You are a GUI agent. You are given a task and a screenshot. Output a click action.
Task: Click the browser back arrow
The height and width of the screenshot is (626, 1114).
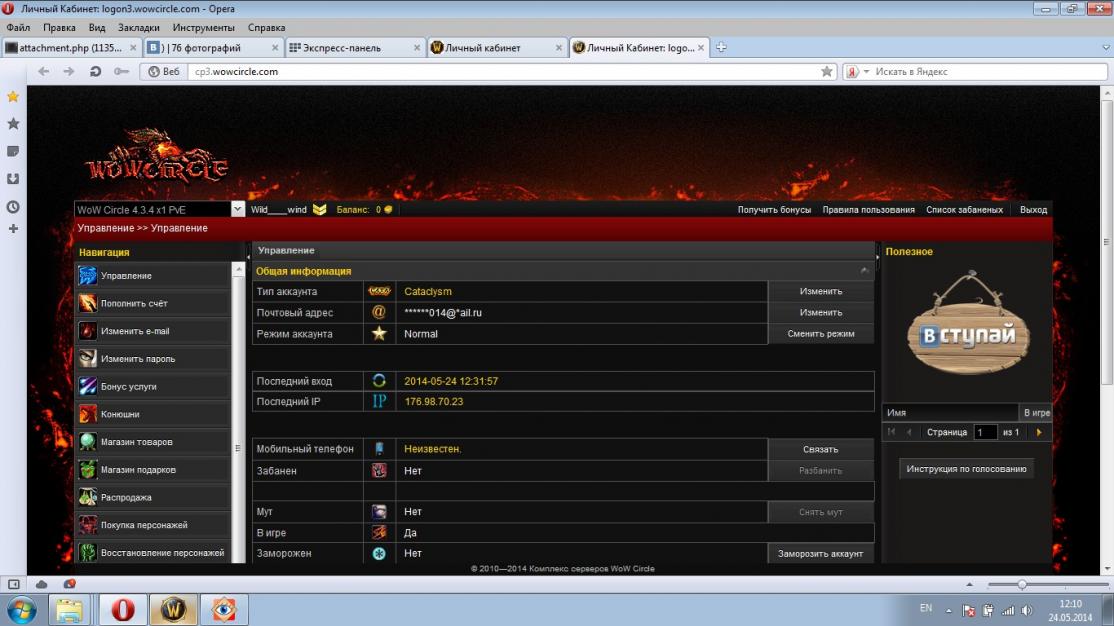tap(44, 71)
